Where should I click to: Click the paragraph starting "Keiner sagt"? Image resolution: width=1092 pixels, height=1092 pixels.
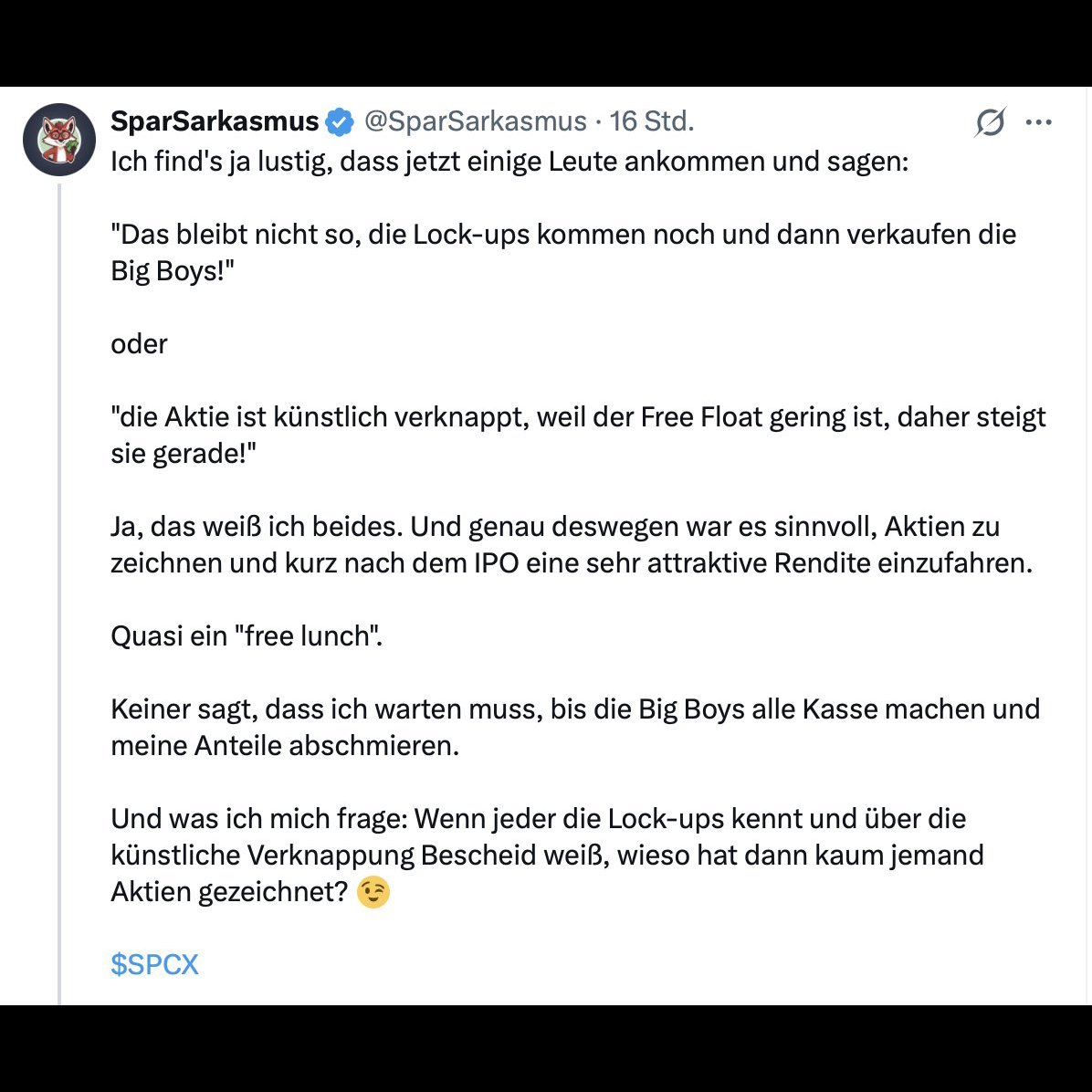[x=575, y=727]
